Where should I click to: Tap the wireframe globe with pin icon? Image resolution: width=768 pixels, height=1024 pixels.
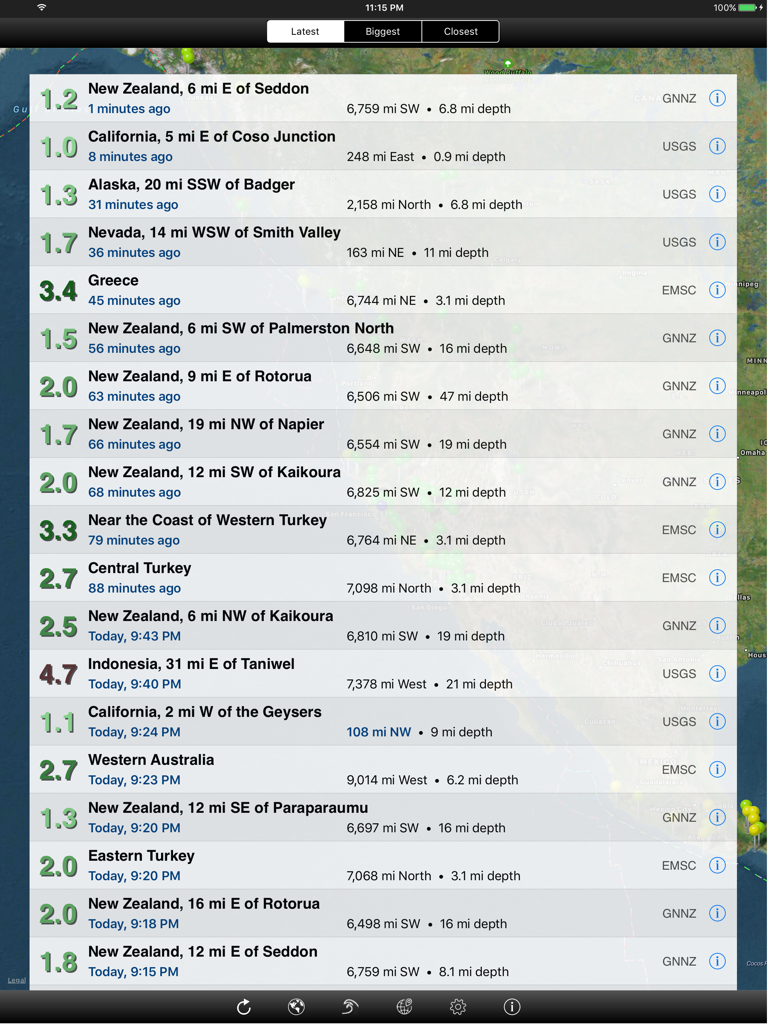(404, 1007)
